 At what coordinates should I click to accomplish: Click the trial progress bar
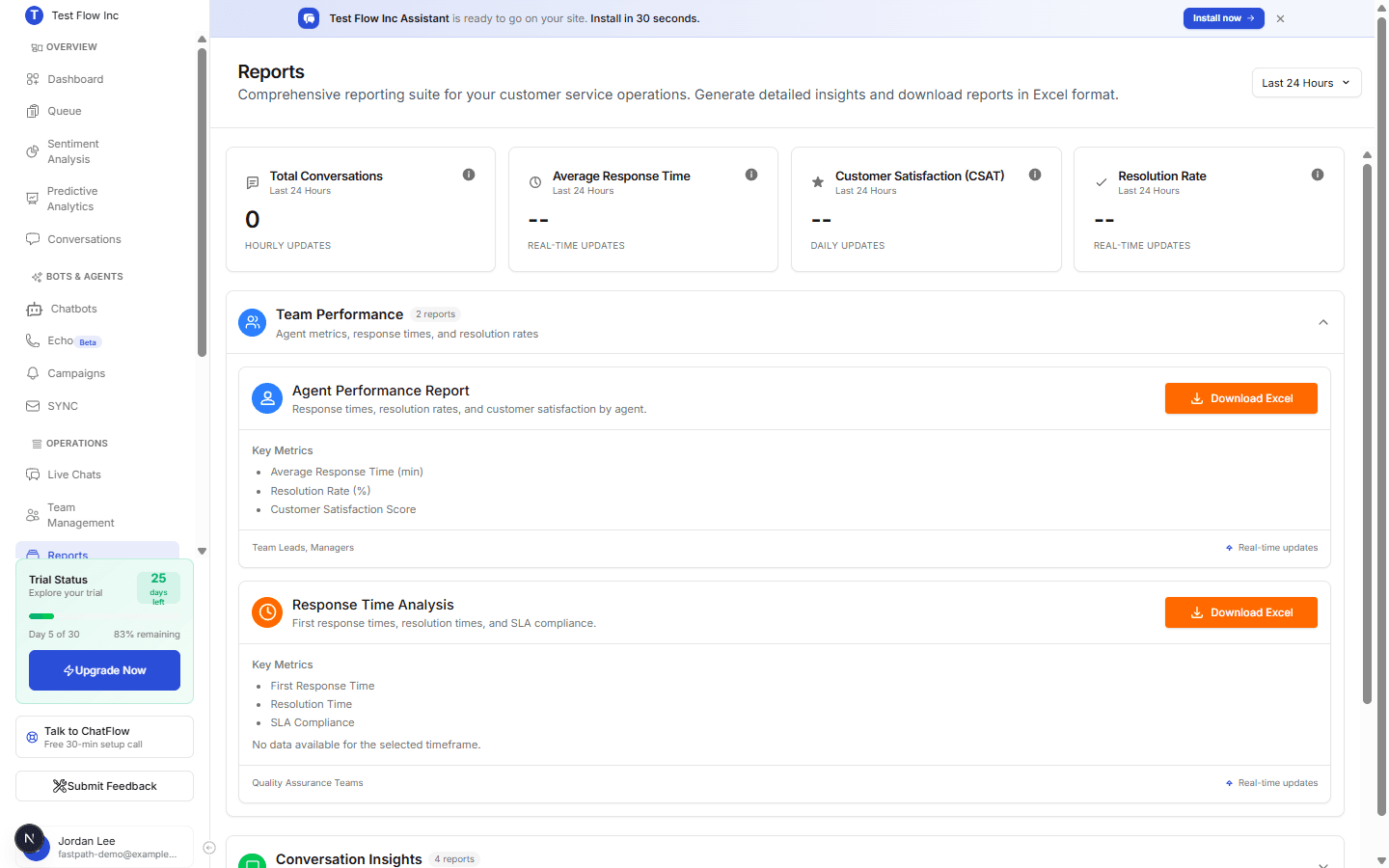[x=104, y=616]
